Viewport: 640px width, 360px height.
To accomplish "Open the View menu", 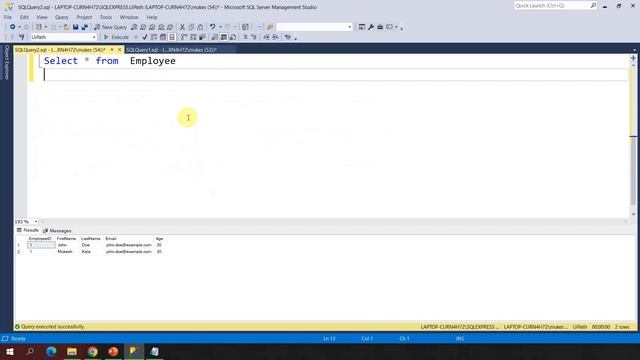I will point(42,17).
